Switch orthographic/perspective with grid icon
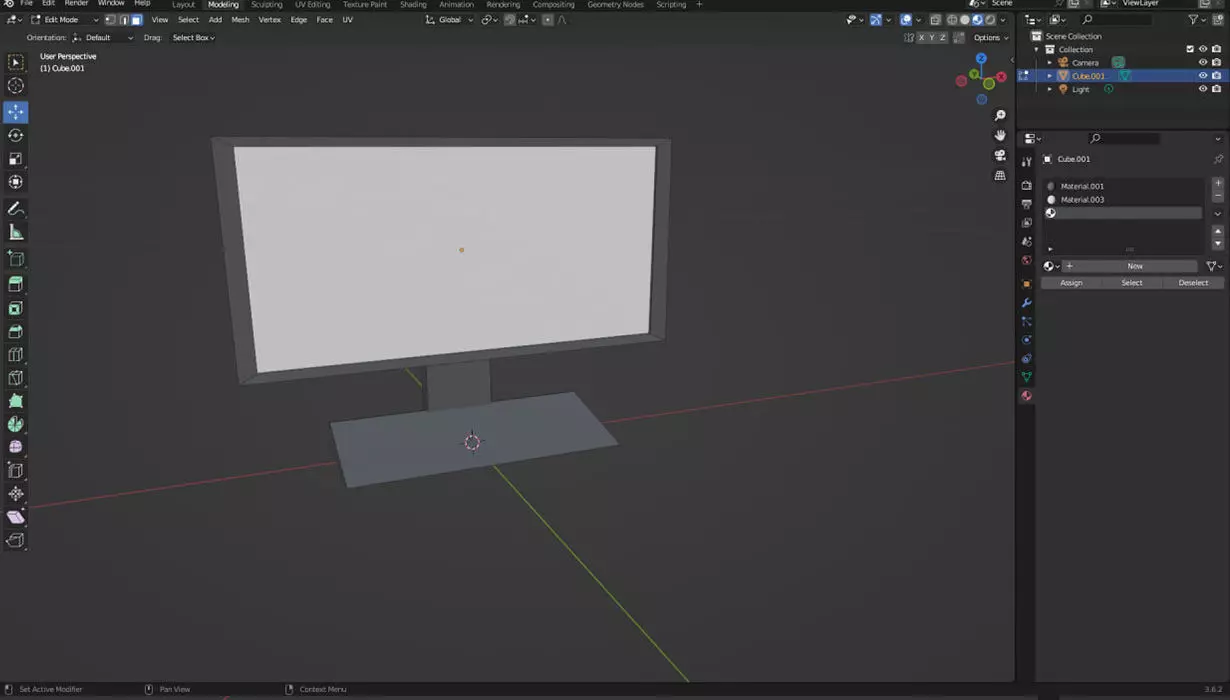The height and width of the screenshot is (700, 1230). tap(1000, 175)
